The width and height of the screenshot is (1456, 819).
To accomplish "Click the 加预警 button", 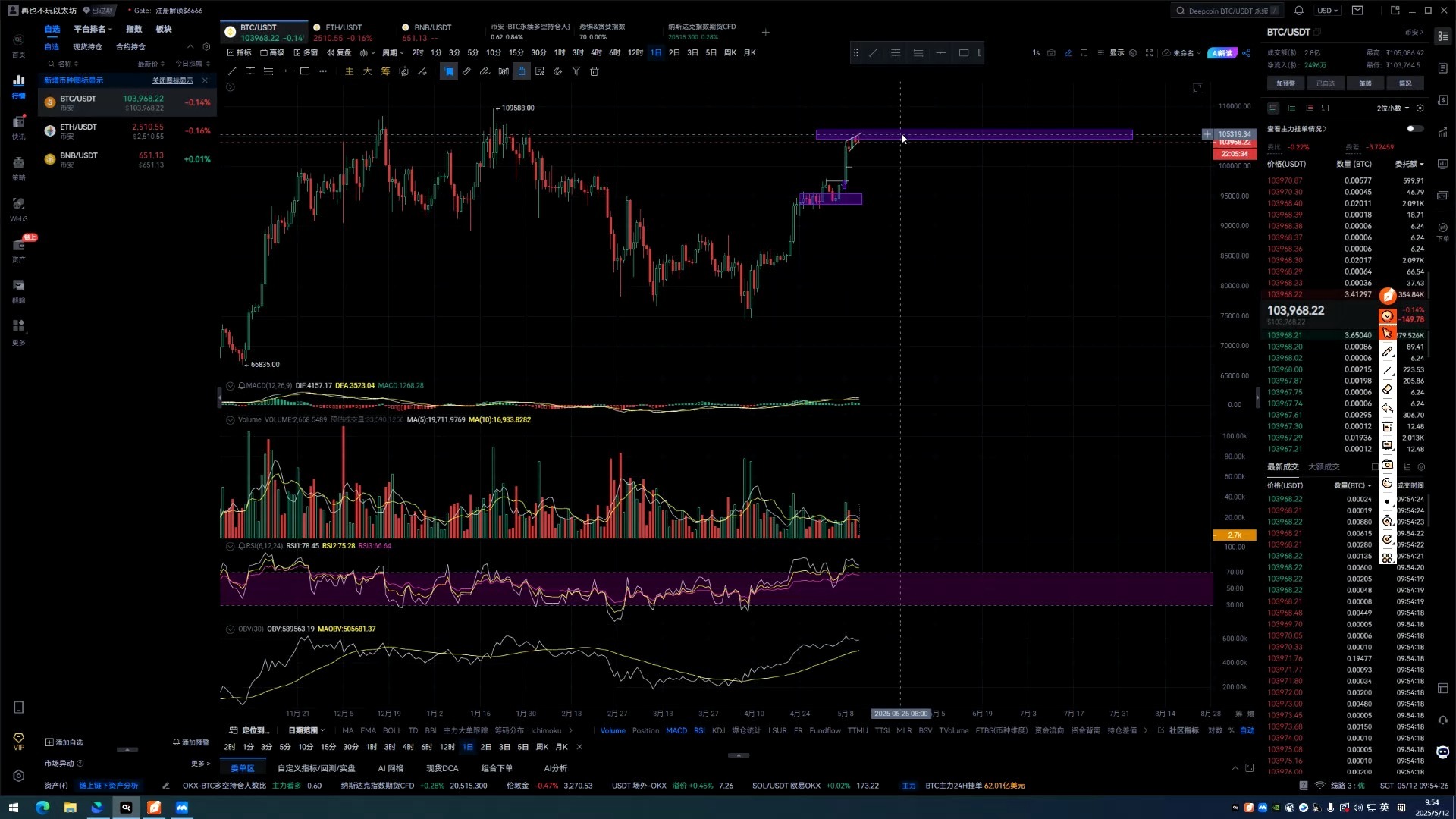I will (x=1285, y=83).
